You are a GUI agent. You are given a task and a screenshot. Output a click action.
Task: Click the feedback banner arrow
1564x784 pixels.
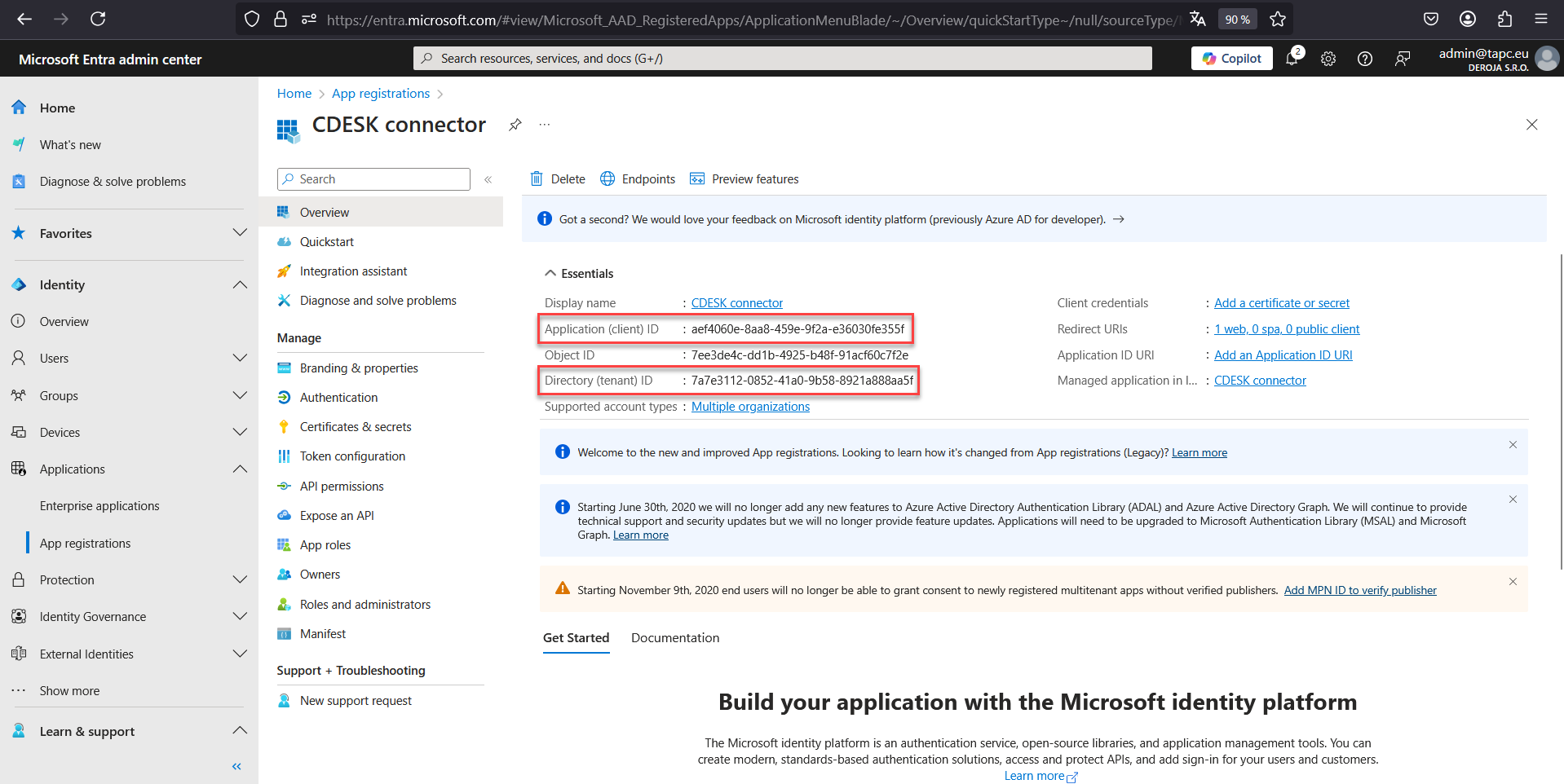pyautogui.click(x=1119, y=219)
